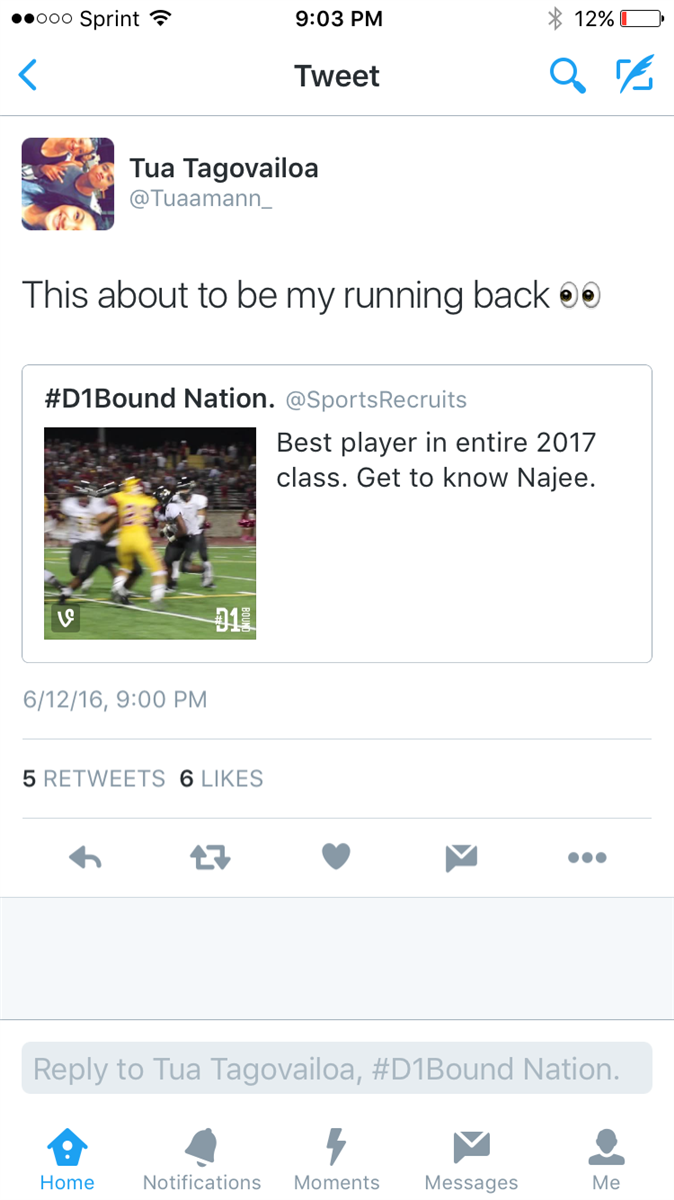Retweet using the retweet arrows icon
Image resolution: width=674 pixels, height=1200 pixels.
211,857
